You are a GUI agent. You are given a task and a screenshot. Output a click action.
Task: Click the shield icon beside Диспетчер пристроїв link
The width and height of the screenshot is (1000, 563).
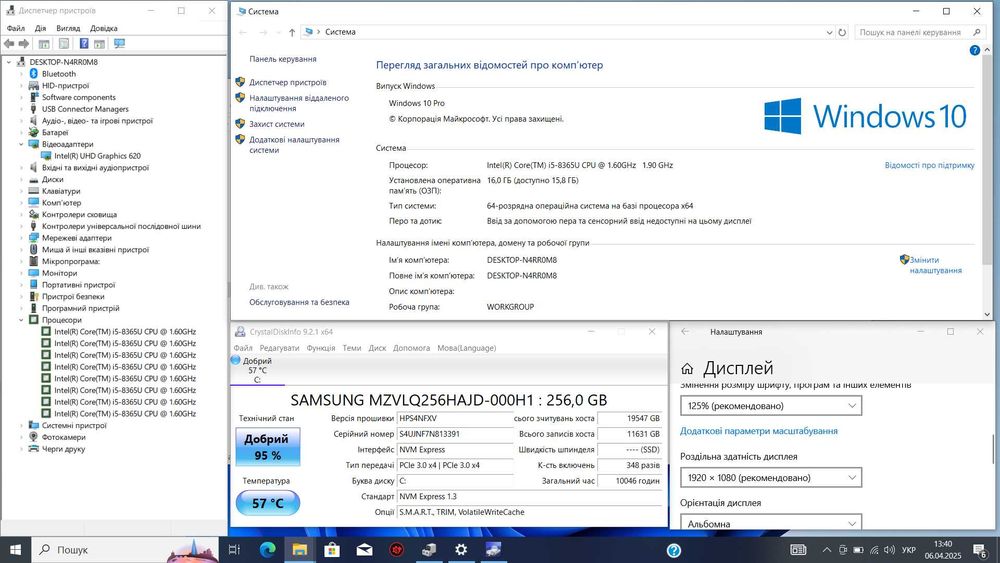(x=240, y=82)
